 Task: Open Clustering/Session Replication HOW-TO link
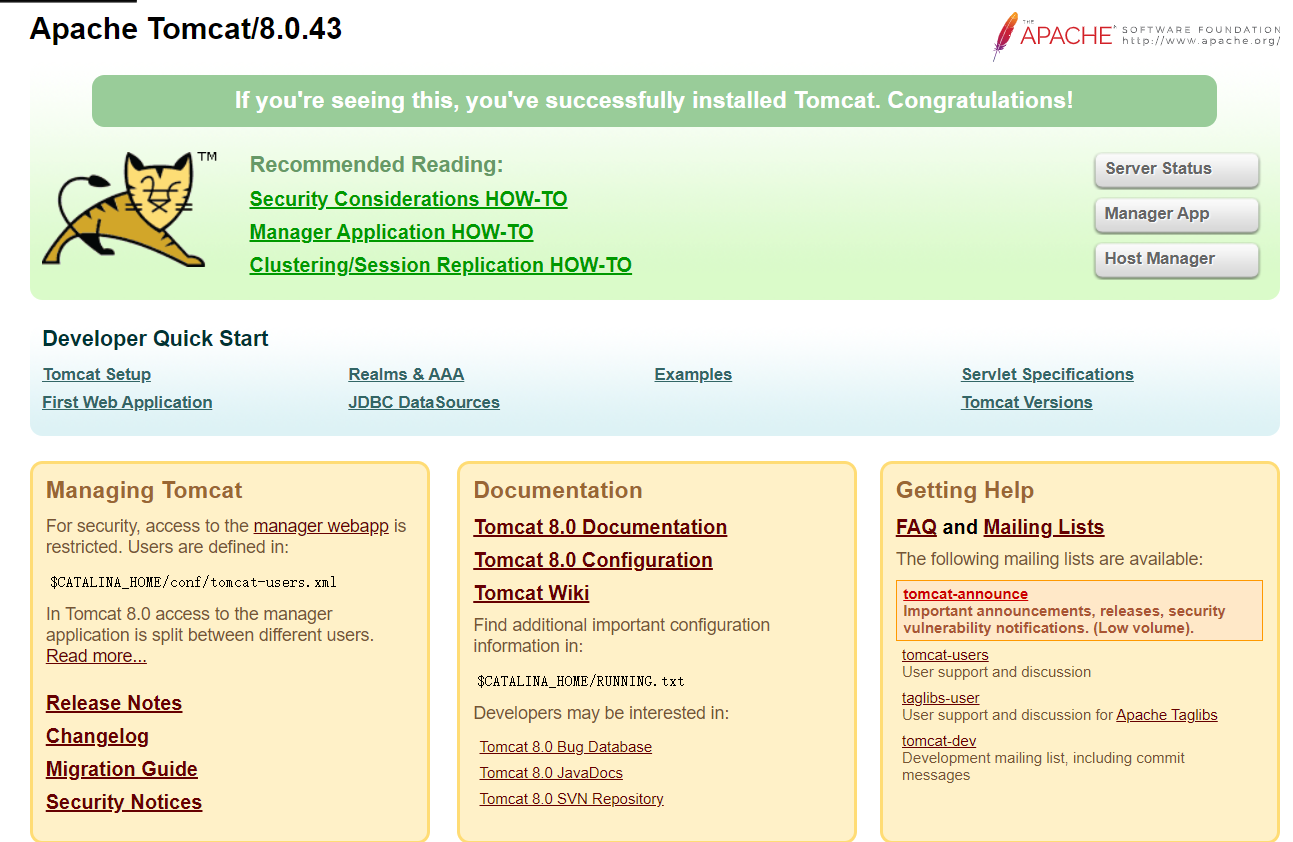tap(440, 265)
